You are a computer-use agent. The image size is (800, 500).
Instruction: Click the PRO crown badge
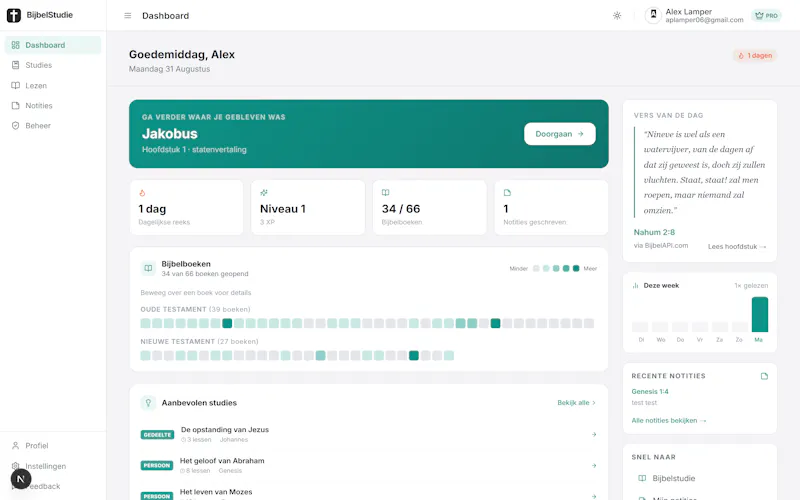point(766,16)
